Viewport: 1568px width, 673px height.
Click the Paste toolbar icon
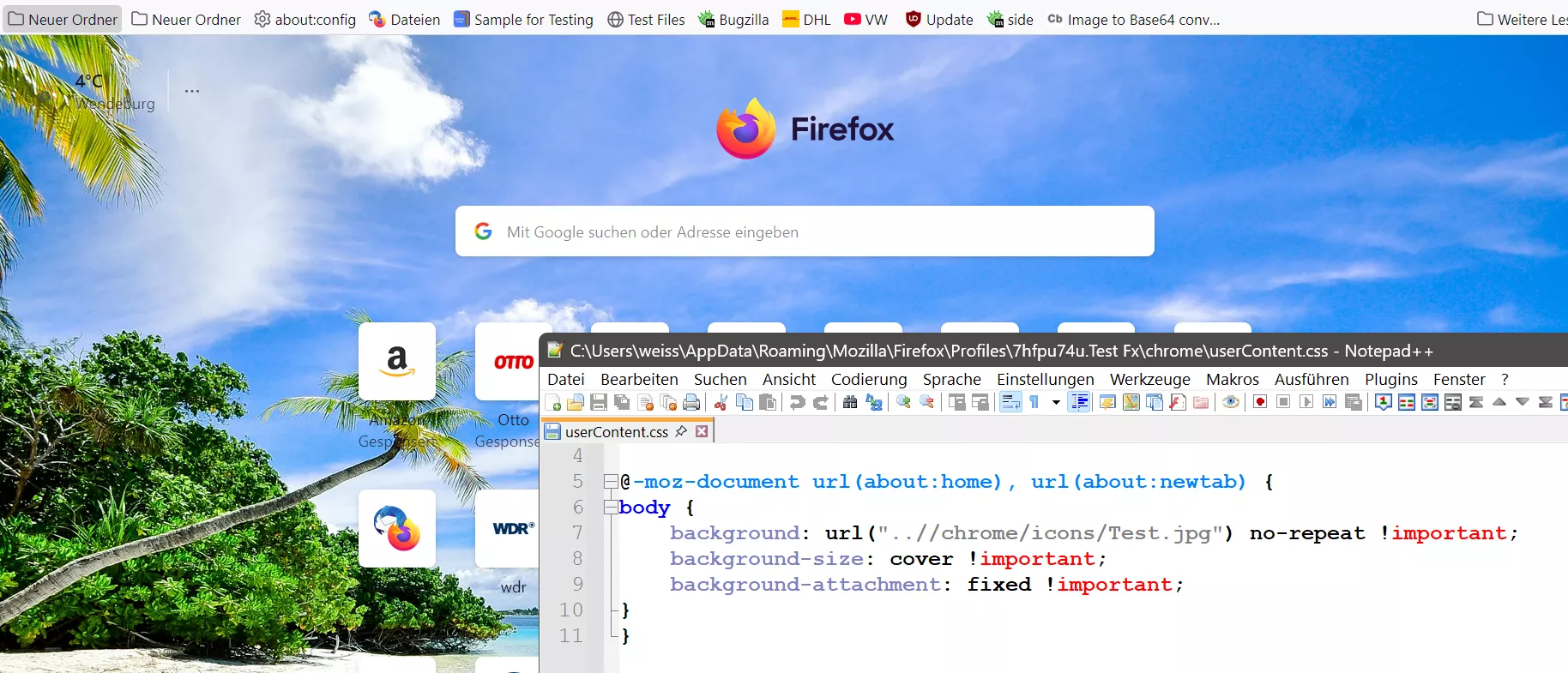(x=768, y=402)
